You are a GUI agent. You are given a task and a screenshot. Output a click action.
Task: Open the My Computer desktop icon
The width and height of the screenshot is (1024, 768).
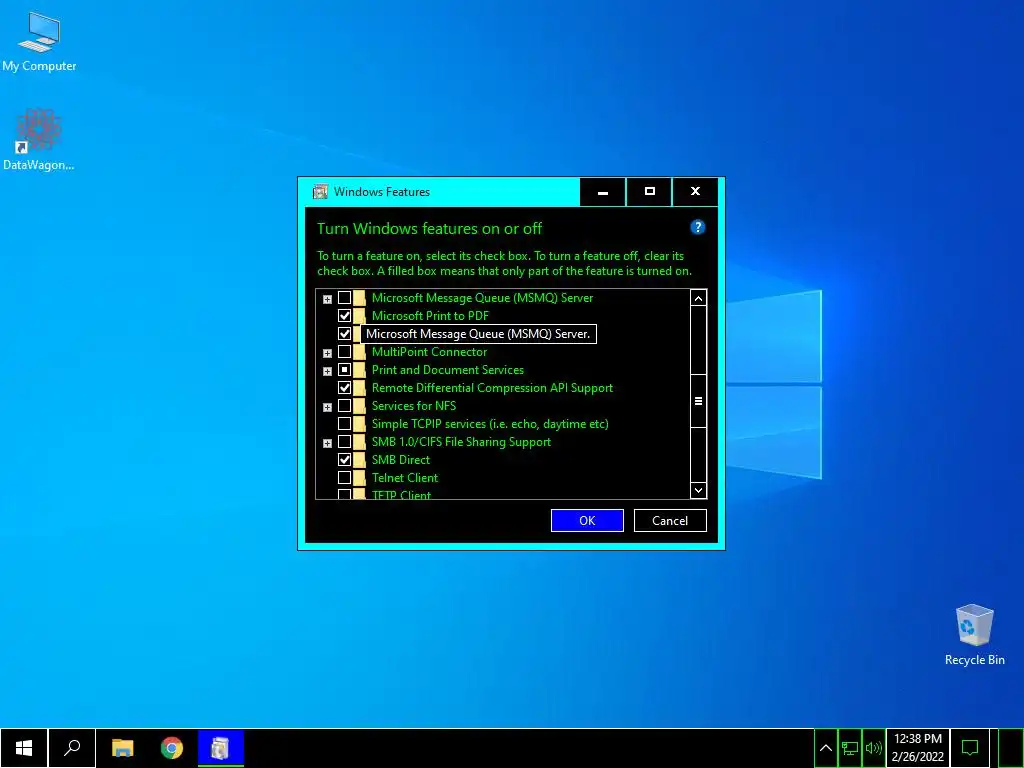click(x=39, y=41)
